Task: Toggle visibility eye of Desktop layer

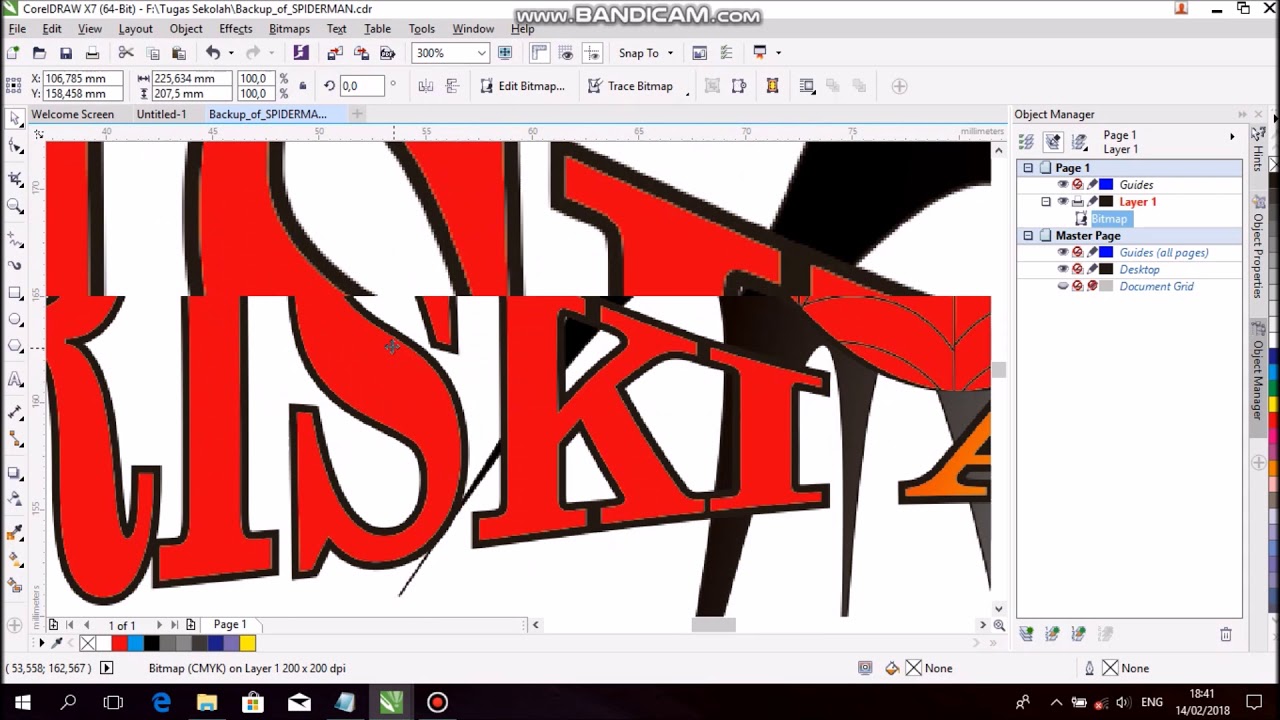Action: pyautogui.click(x=1063, y=269)
